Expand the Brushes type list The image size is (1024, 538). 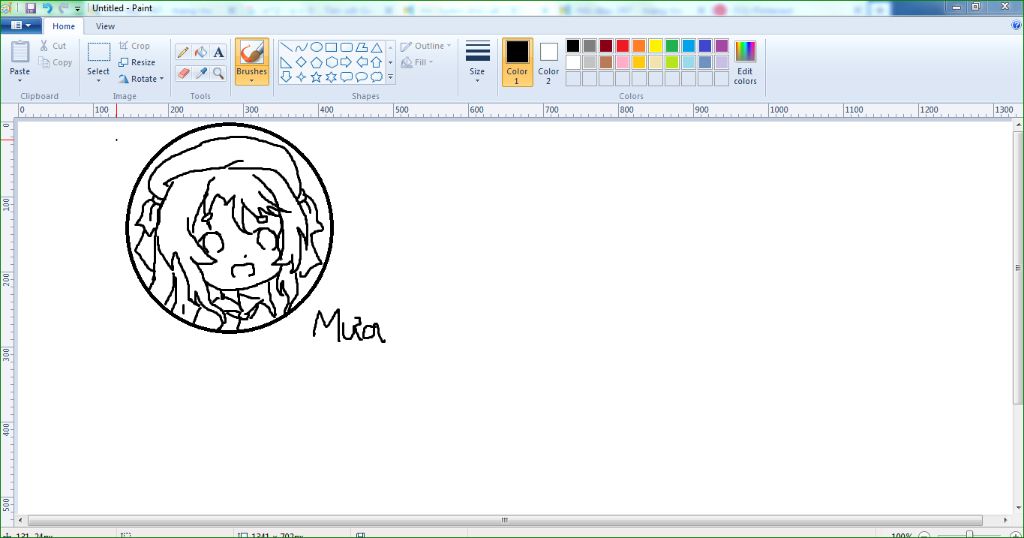click(x=251, y=81)
